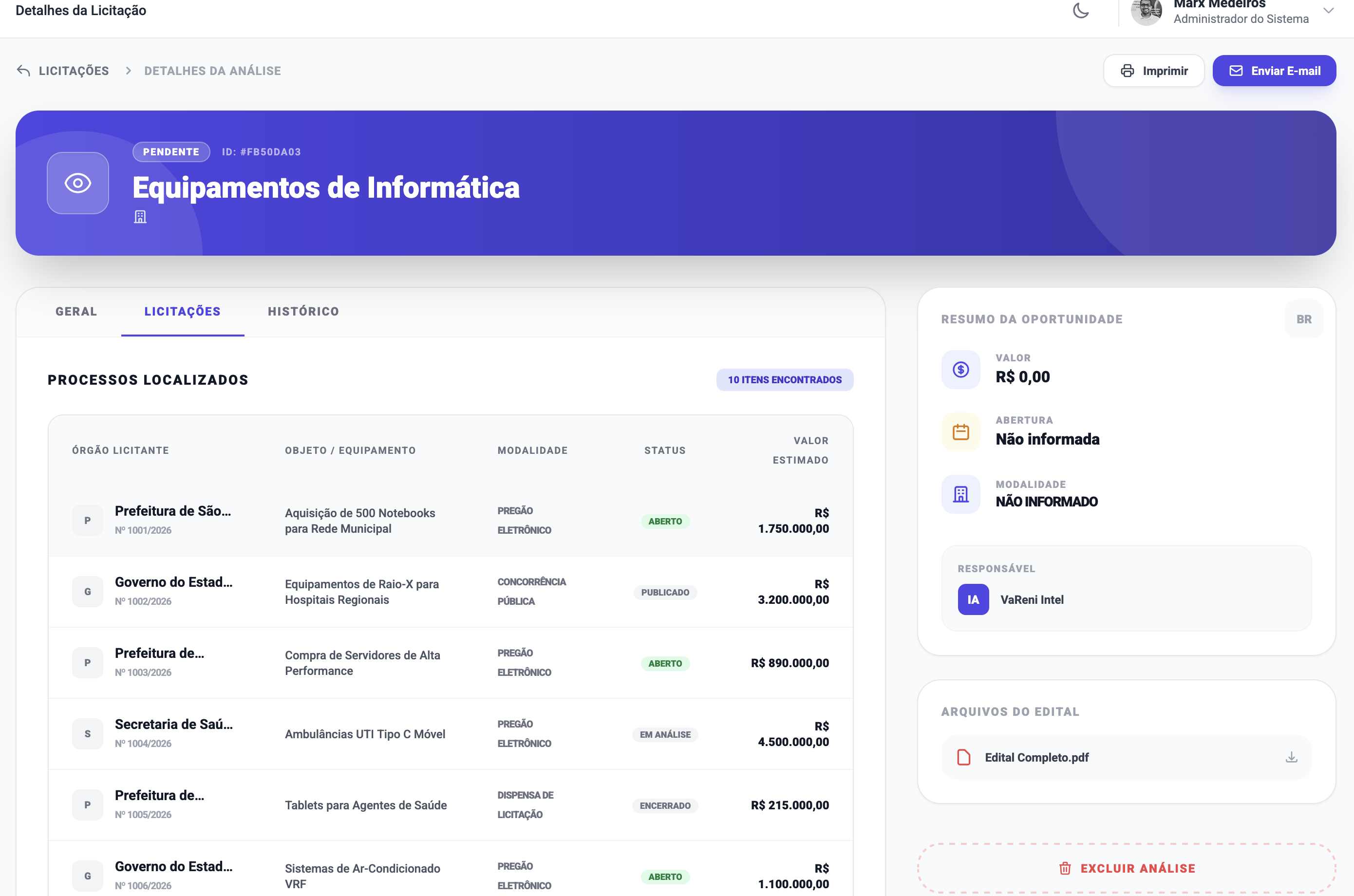Click the Valor Estimado column header
The height and width of the screenshot is (896, 1354).
[801, 450]
